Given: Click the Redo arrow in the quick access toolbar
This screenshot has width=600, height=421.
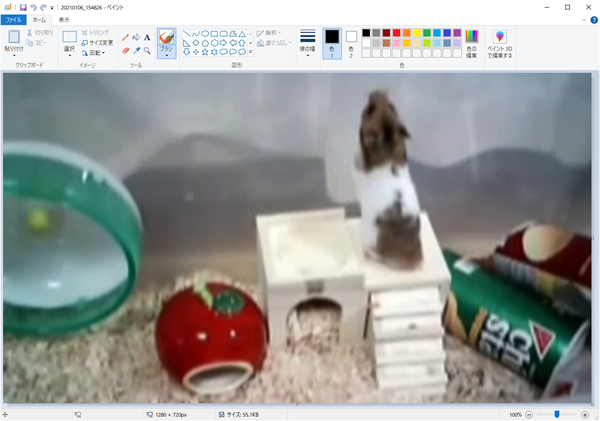Looking at the screenshot, I should 43,7.
